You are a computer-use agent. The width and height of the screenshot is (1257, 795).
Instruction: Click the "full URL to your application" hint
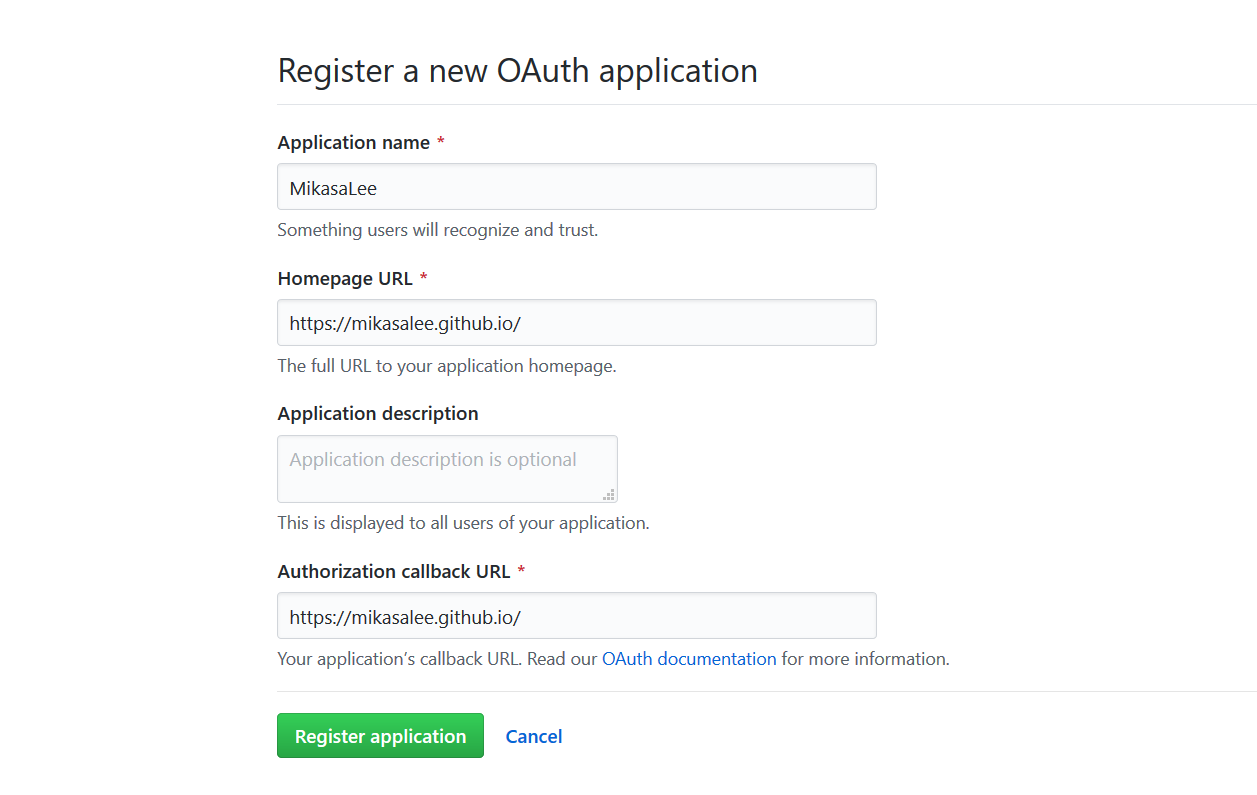point(446,366)
